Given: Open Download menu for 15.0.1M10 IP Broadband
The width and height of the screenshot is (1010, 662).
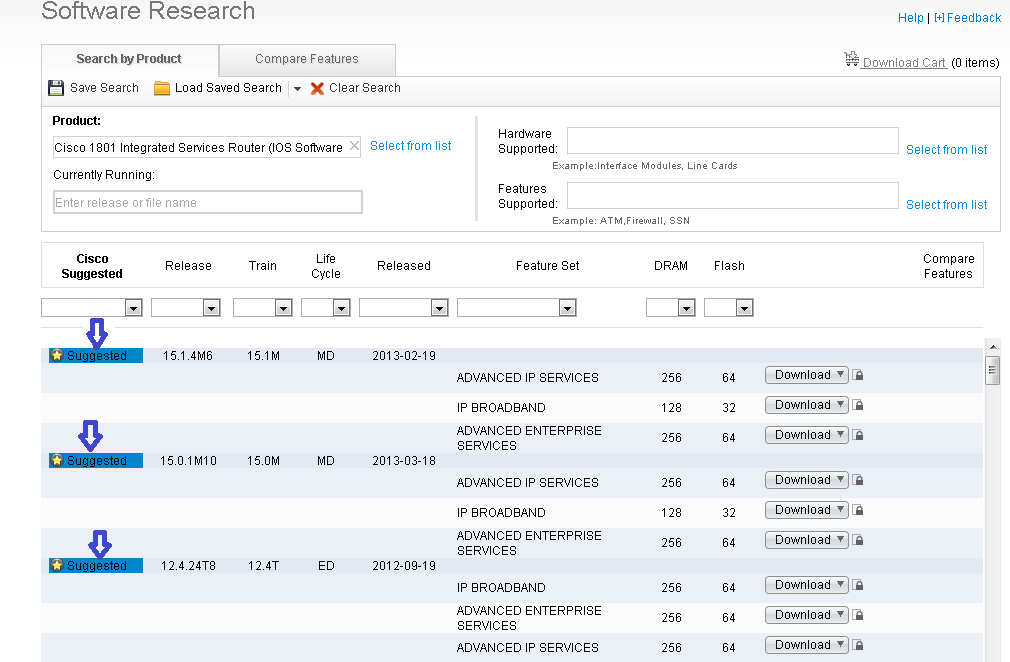Looking at the screenshot, I should pyautogui.click(x=806, y=510).
